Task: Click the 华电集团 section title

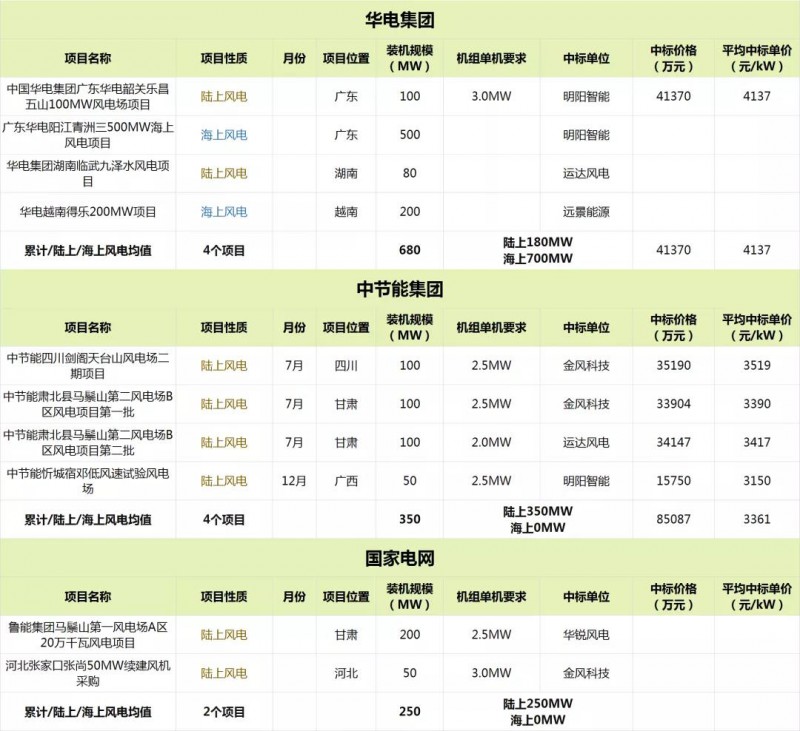Action: point(400,19)
